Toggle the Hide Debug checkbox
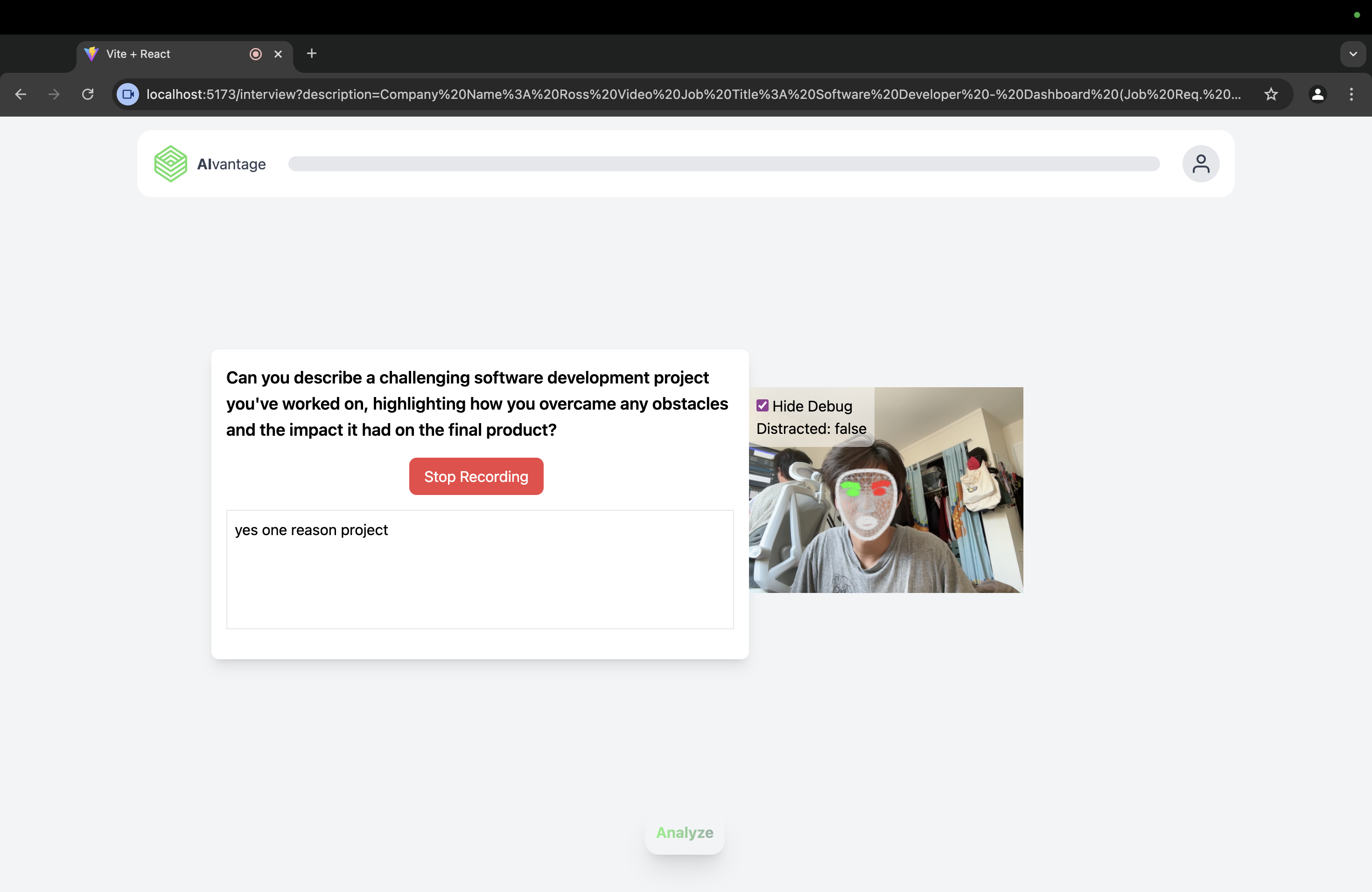 click(x=762, y=406)
